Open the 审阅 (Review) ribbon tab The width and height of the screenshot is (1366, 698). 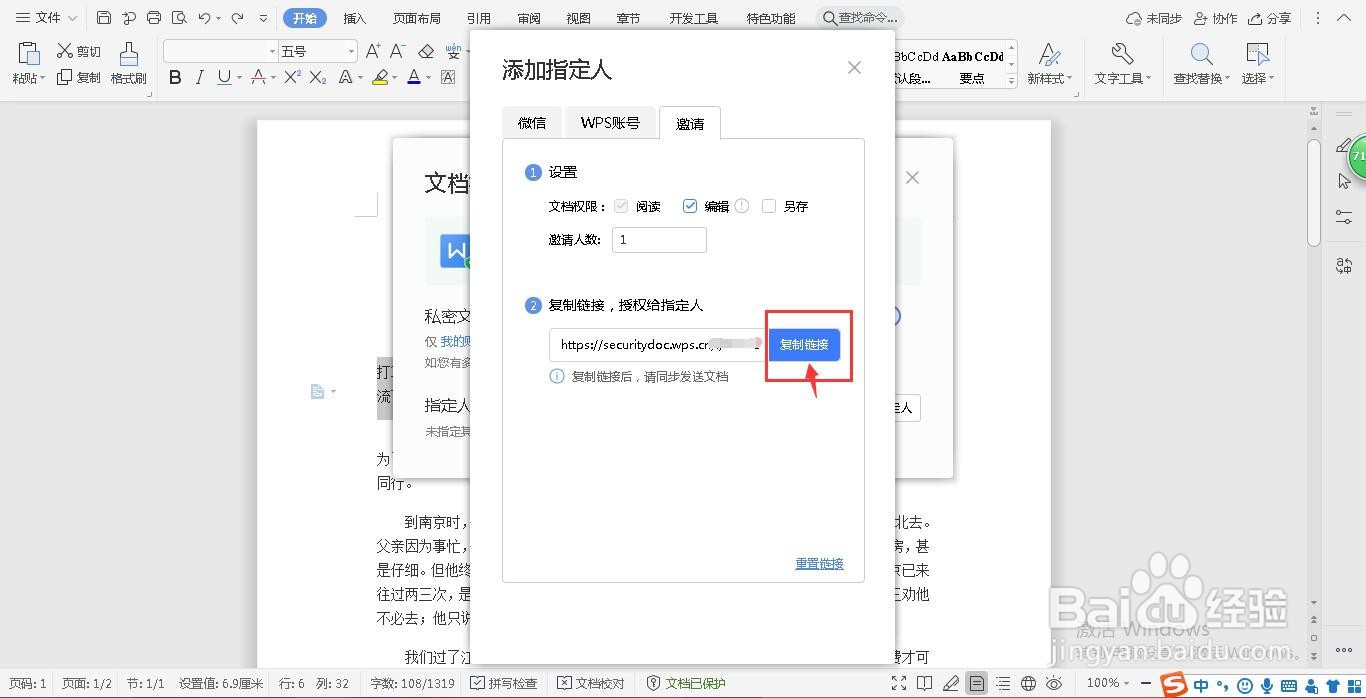(x=529, y=18)
